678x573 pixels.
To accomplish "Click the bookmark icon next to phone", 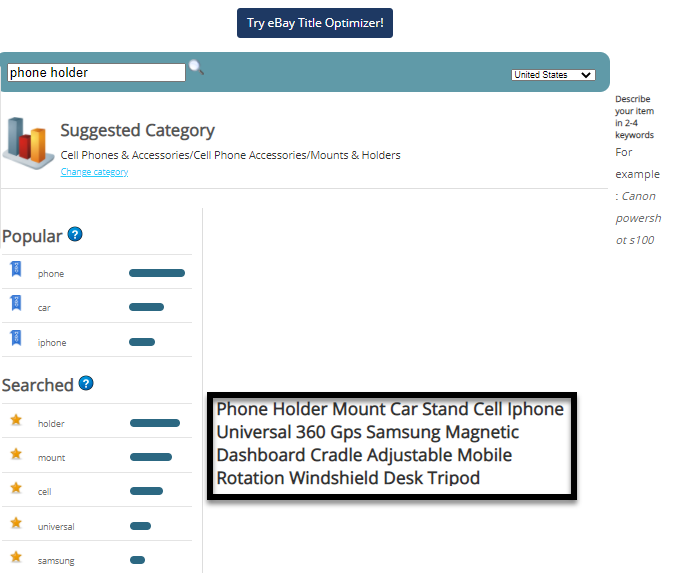I will [x=16, y=269].
